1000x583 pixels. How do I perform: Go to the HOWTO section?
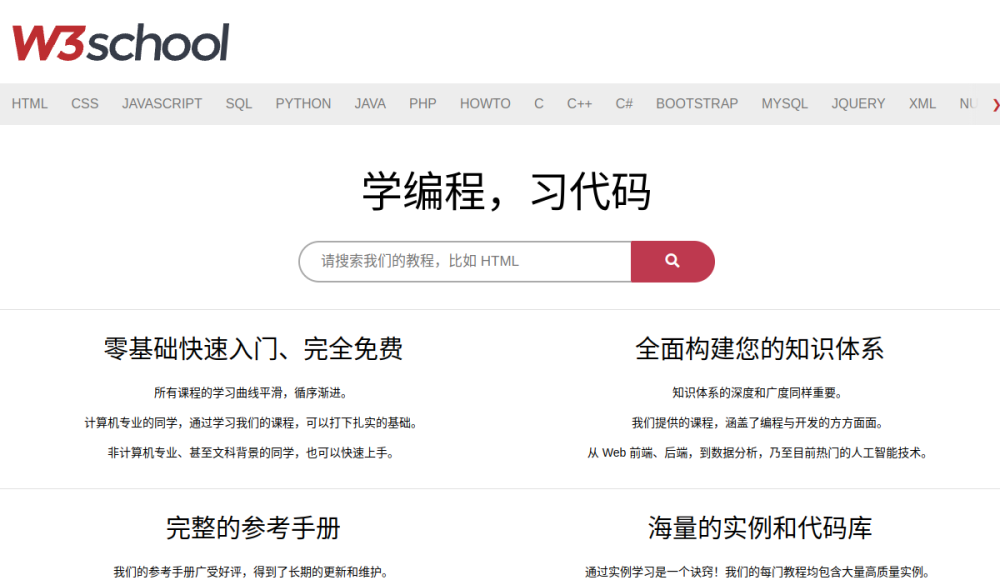[x=485, y=104]
